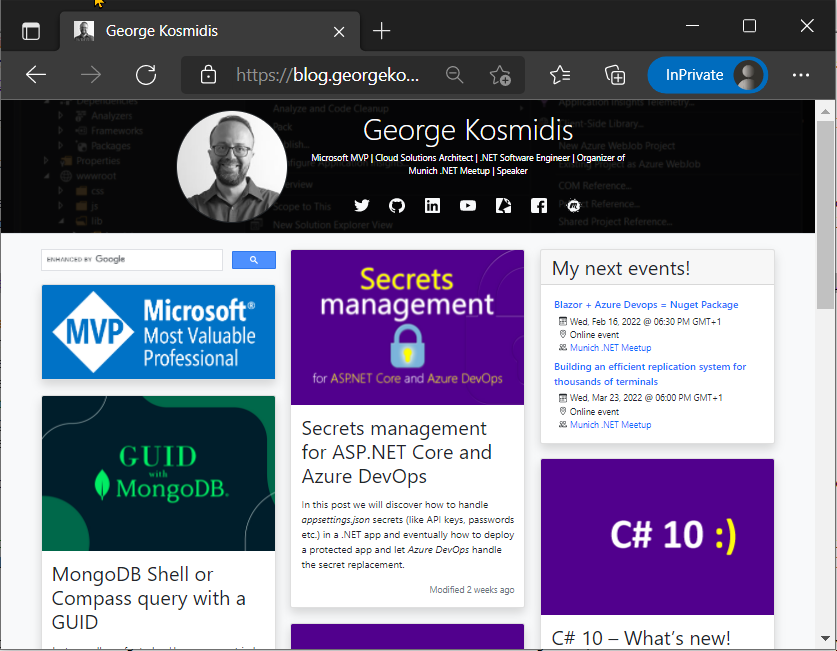Image resolution: width=837 pixels, height=651 pixels.
Task: Toggle vertical tabs actions menu
Action: (31, 31)
